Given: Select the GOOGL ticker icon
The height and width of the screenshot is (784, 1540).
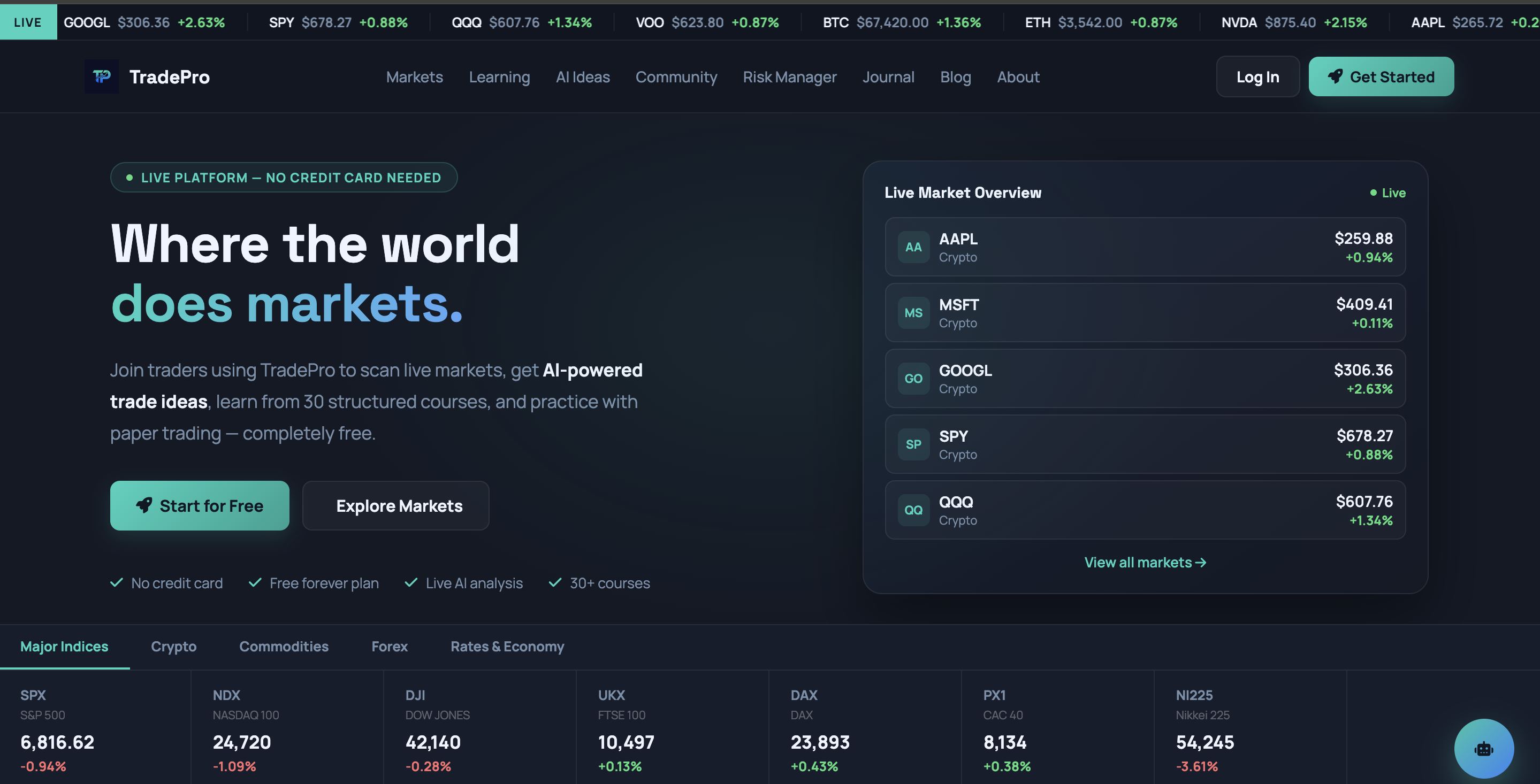Looking at the screenshot, I should click(x=913, y=378).
